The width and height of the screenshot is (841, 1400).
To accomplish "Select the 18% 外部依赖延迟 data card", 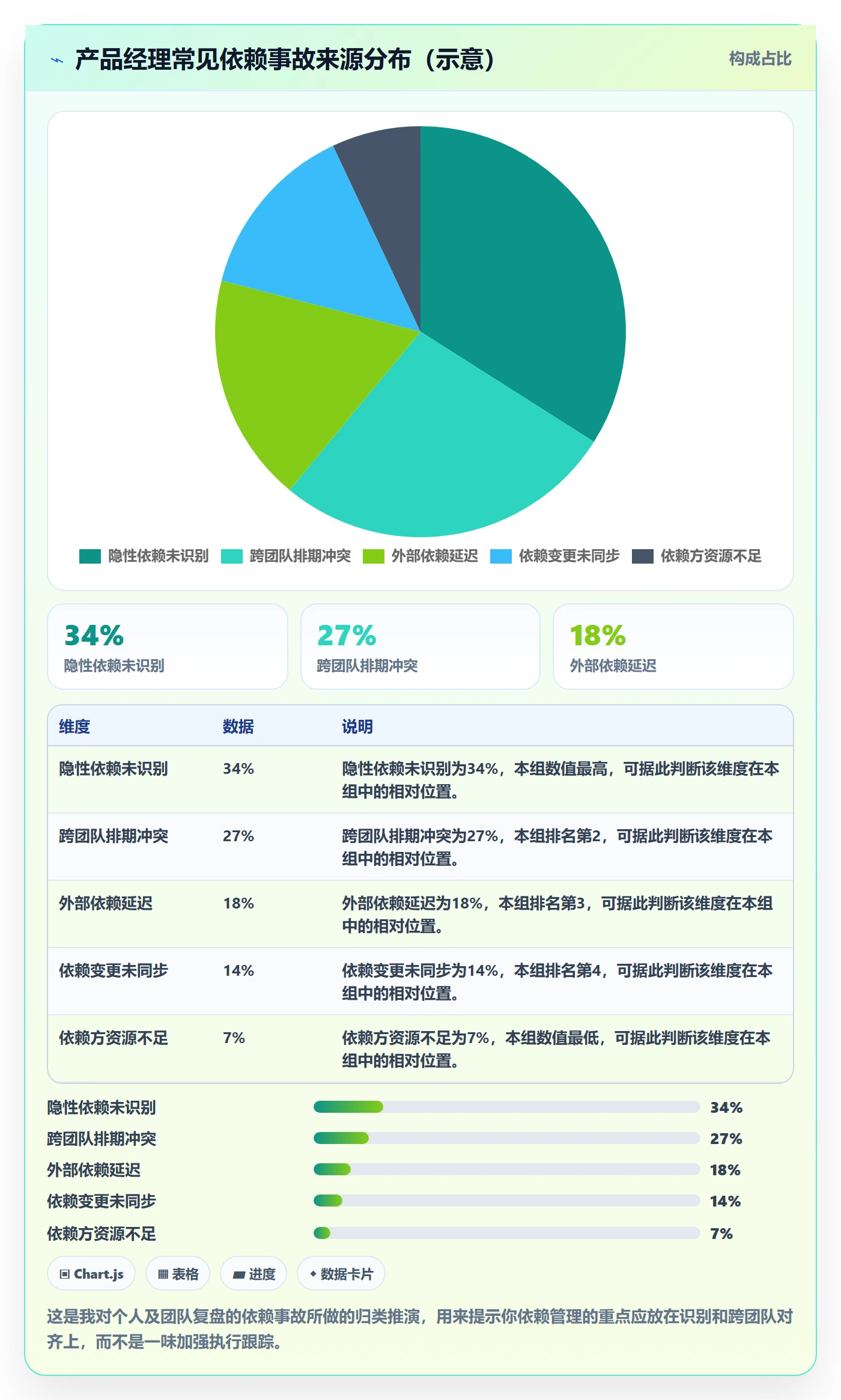I will pos(673,647).
